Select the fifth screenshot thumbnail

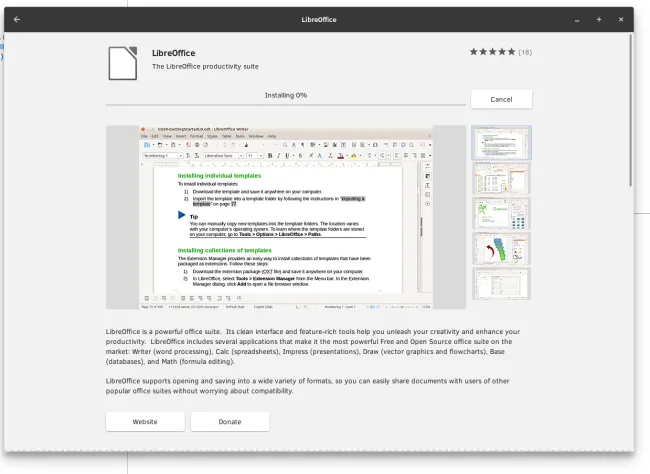coord(501,283)
